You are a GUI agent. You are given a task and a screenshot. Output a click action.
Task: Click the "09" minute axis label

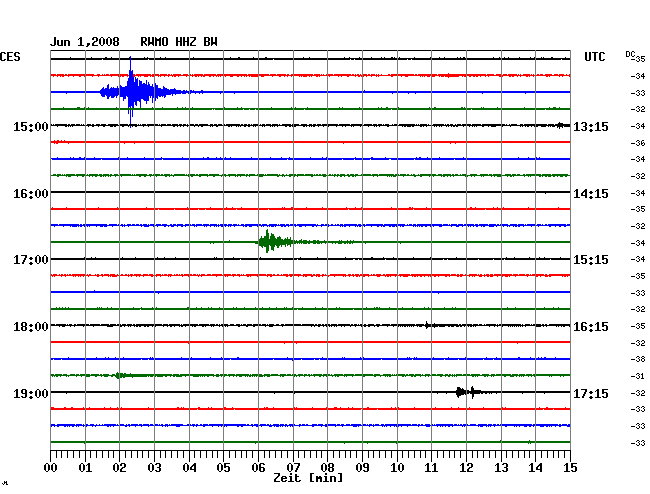(362, 468)
